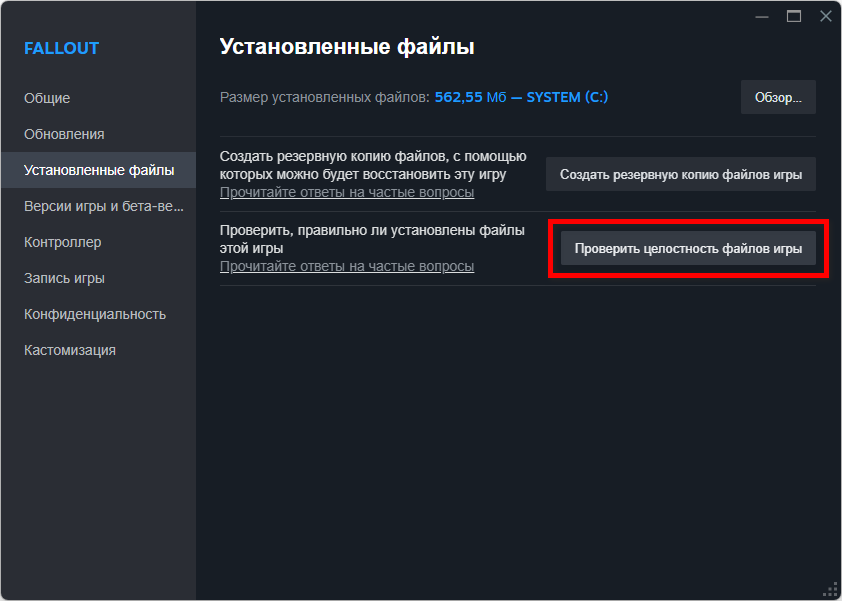This screenshot has height=601, width=842.
Task: Click the Обзор... browse button
Action: [x=778, y=97]
